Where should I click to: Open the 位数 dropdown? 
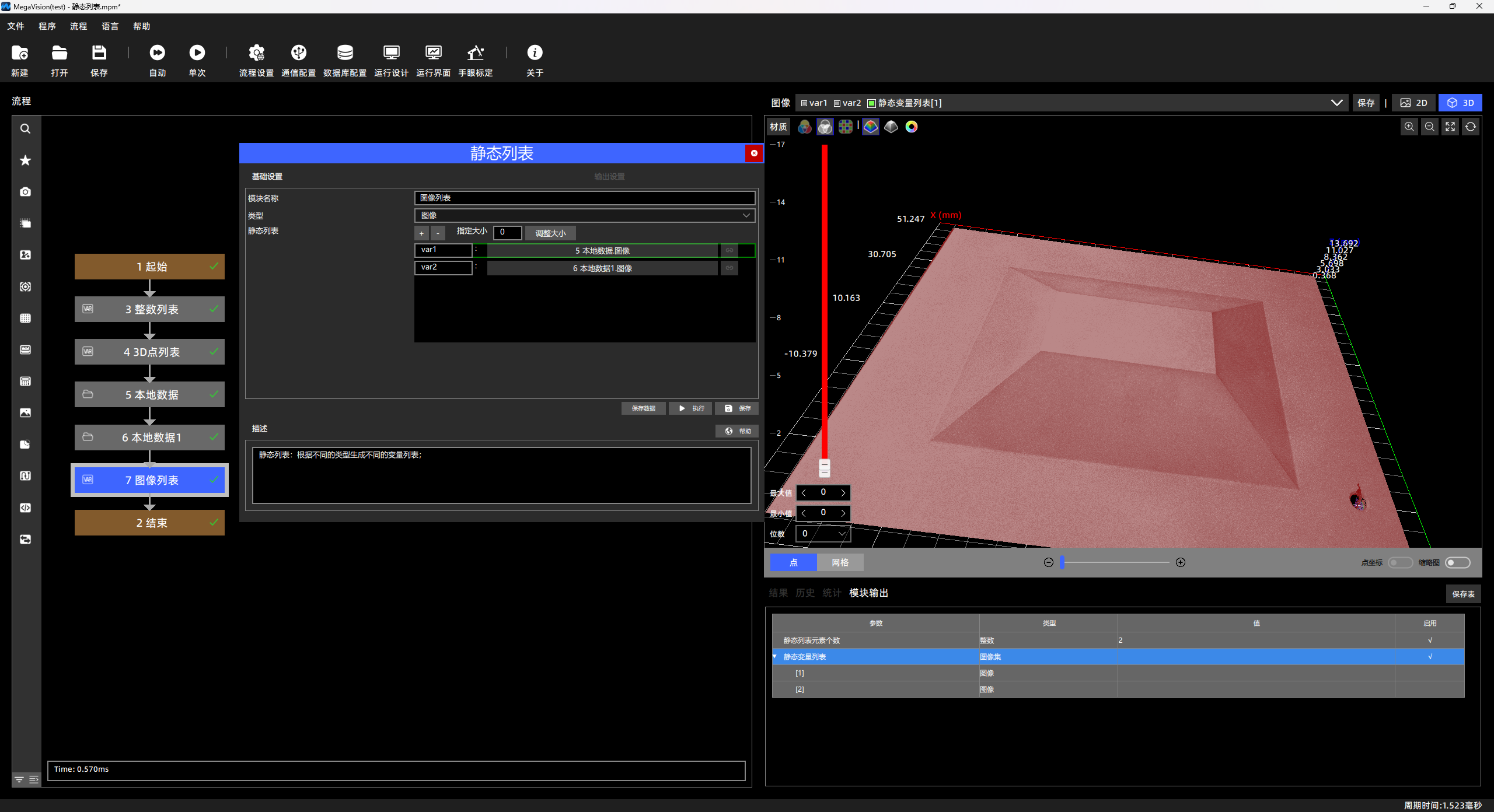(823, 534)
